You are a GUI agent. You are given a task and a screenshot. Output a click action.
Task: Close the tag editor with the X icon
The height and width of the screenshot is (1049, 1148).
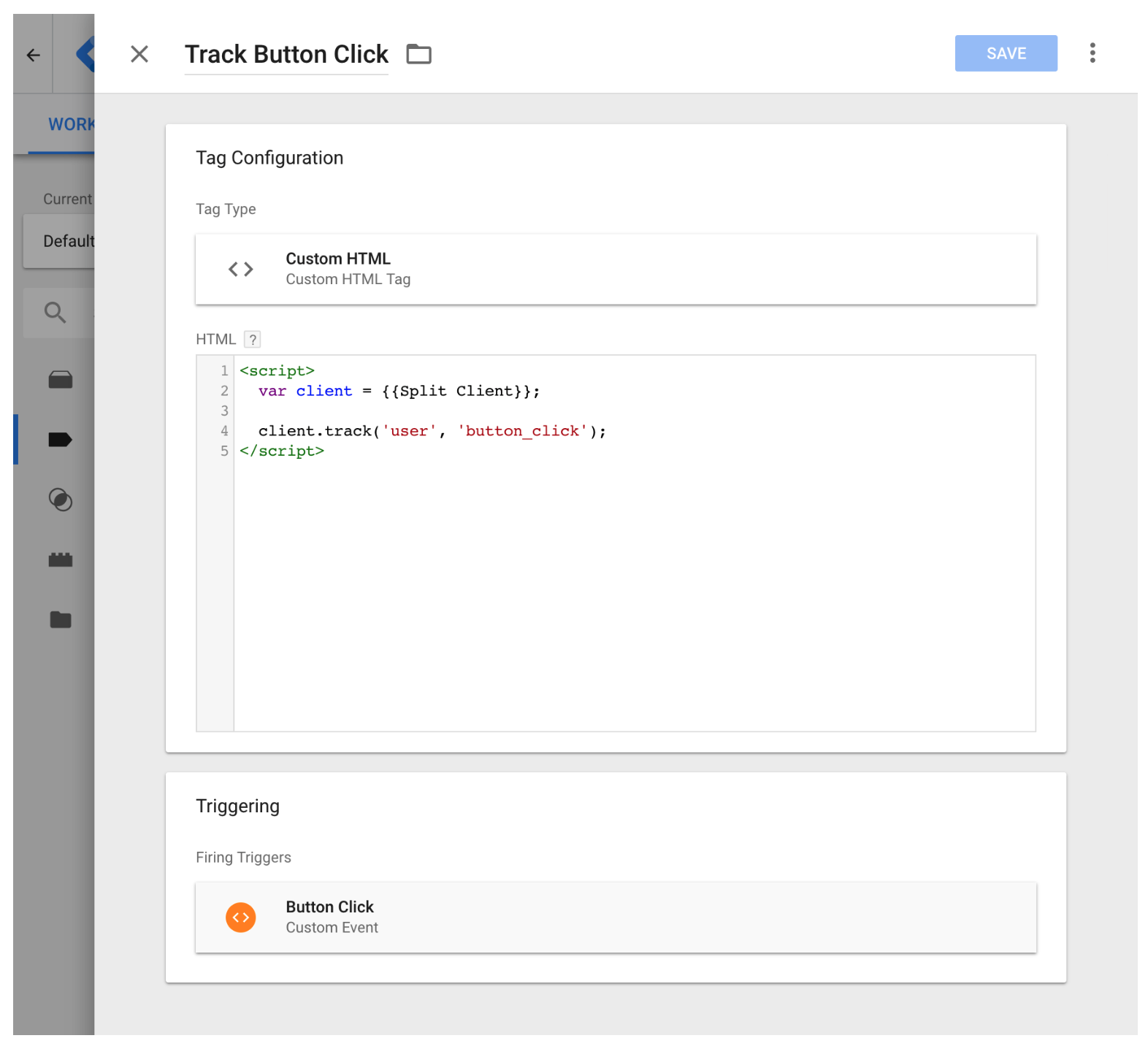coord(139,54)
